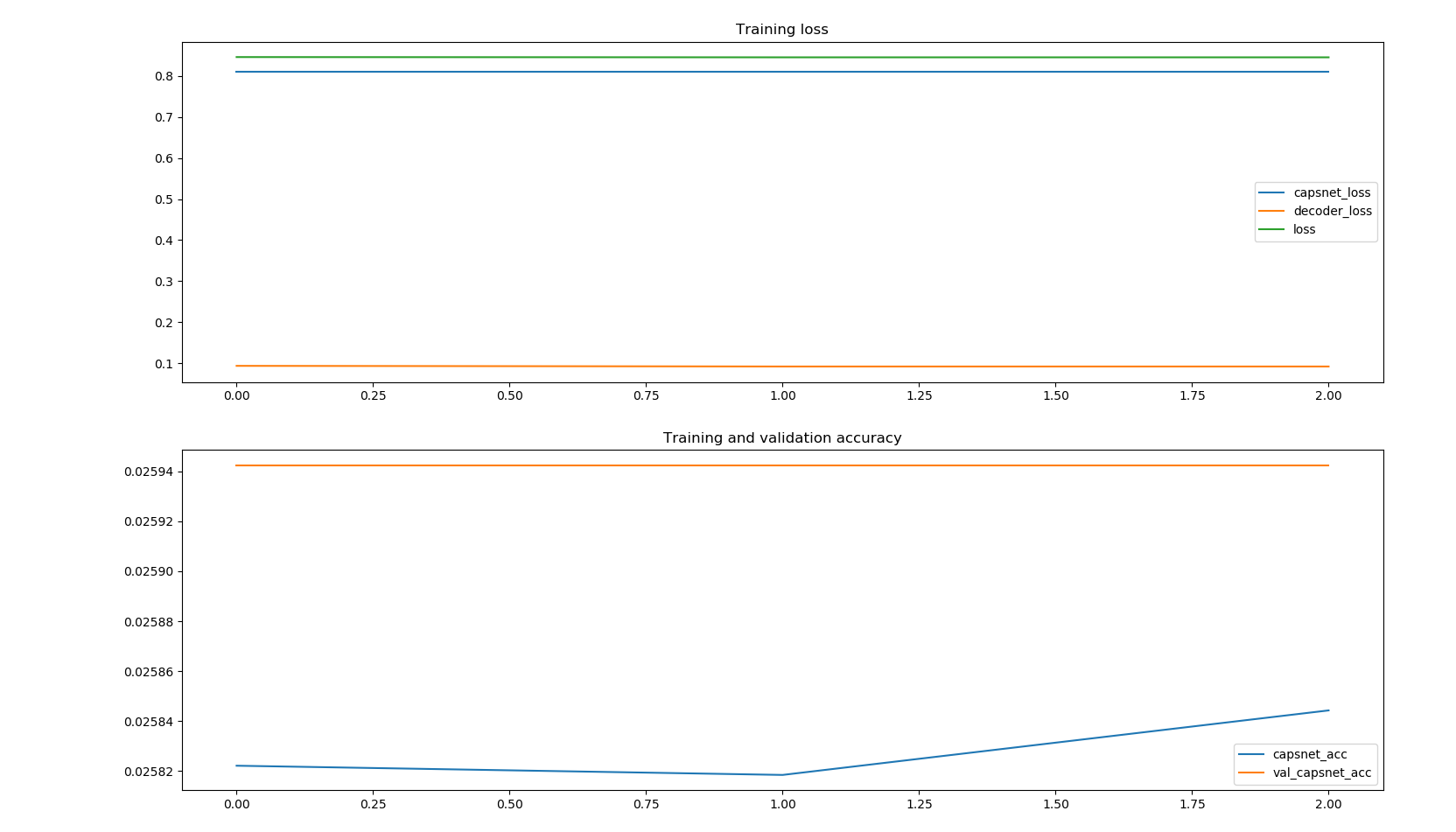This screenshot has height=832, width=1456.
Task: Click the blue capsnet_loss line in top chart
Action: tap(781, 72)
